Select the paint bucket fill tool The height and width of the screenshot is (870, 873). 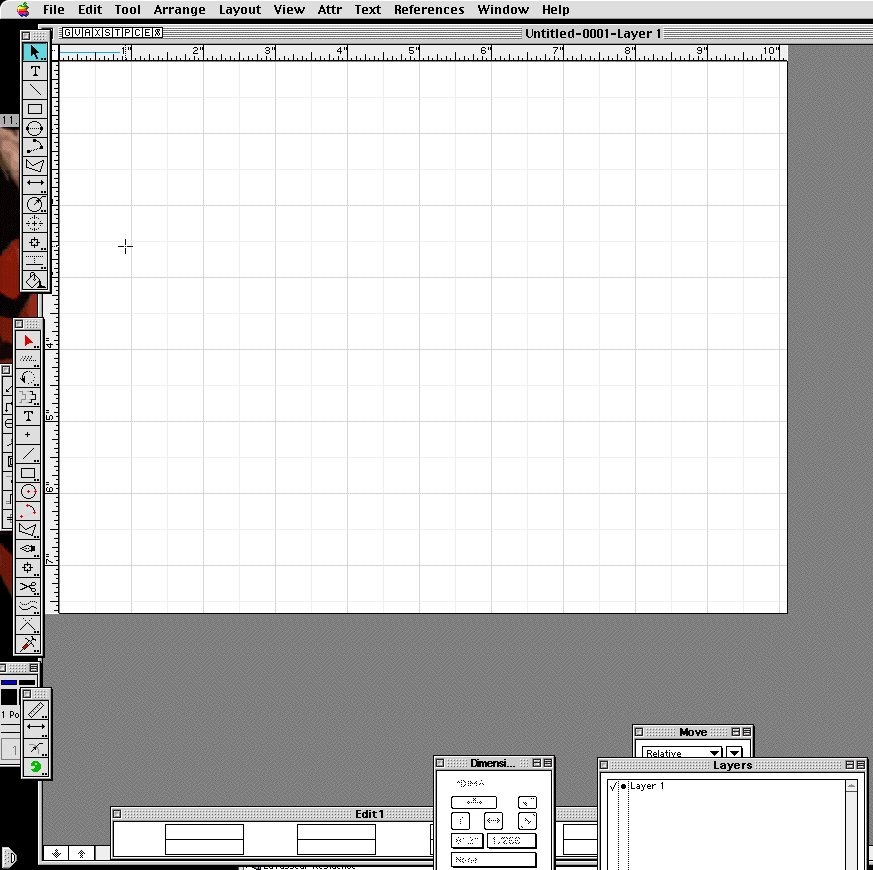[x=35, y=280]
